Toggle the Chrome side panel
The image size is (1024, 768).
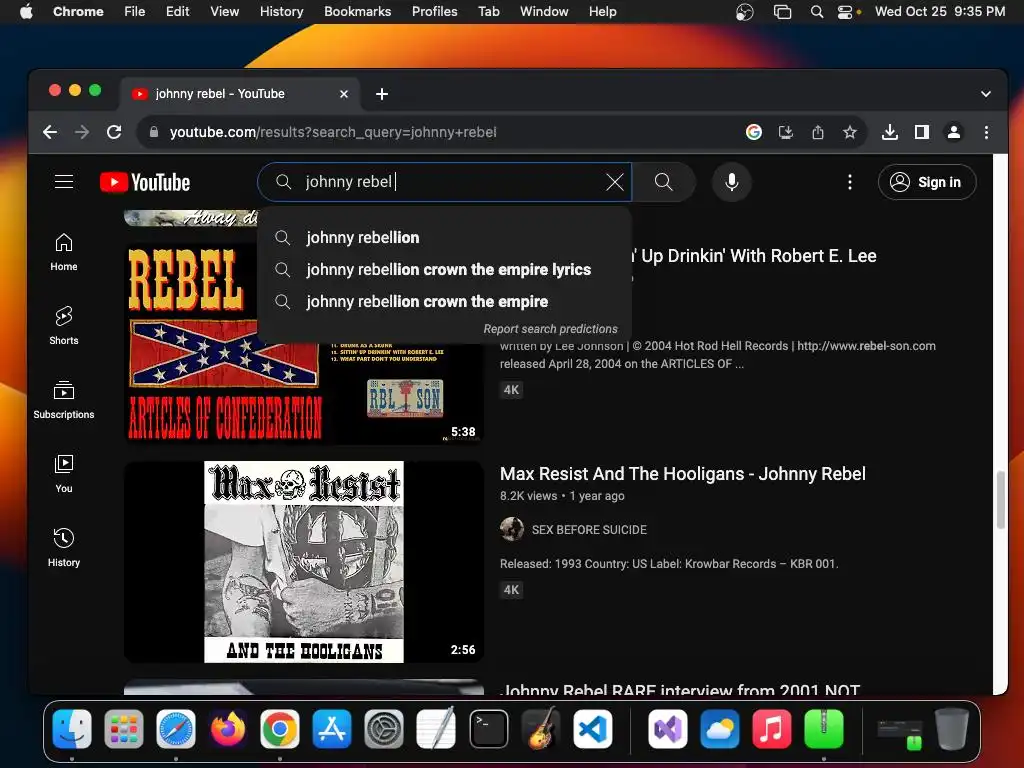pos(921,133)
